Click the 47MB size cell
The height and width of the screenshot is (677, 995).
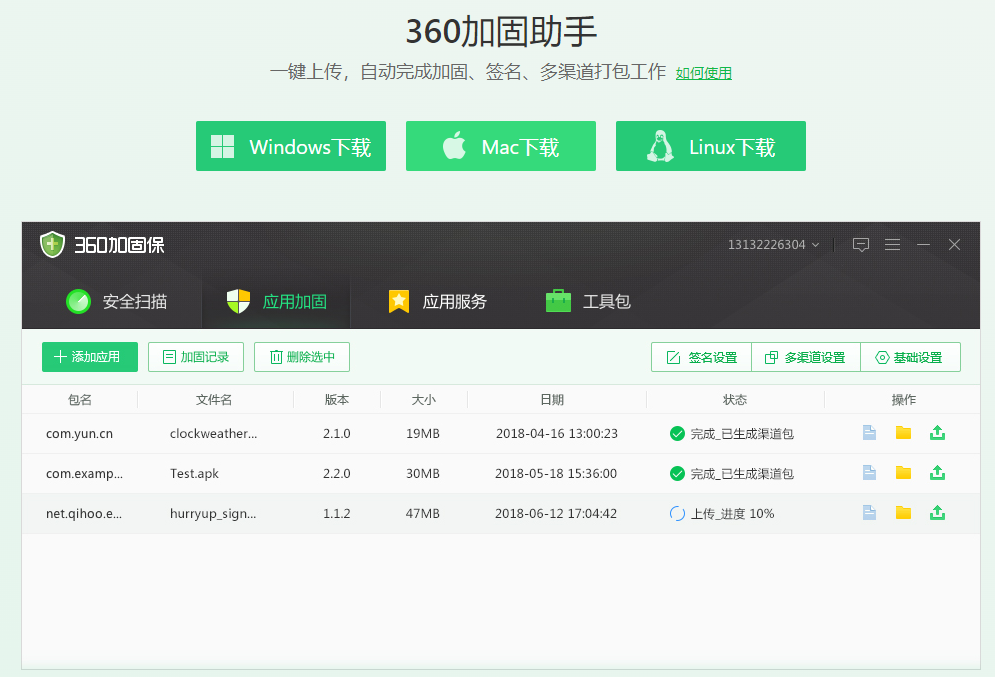(423, 513)
